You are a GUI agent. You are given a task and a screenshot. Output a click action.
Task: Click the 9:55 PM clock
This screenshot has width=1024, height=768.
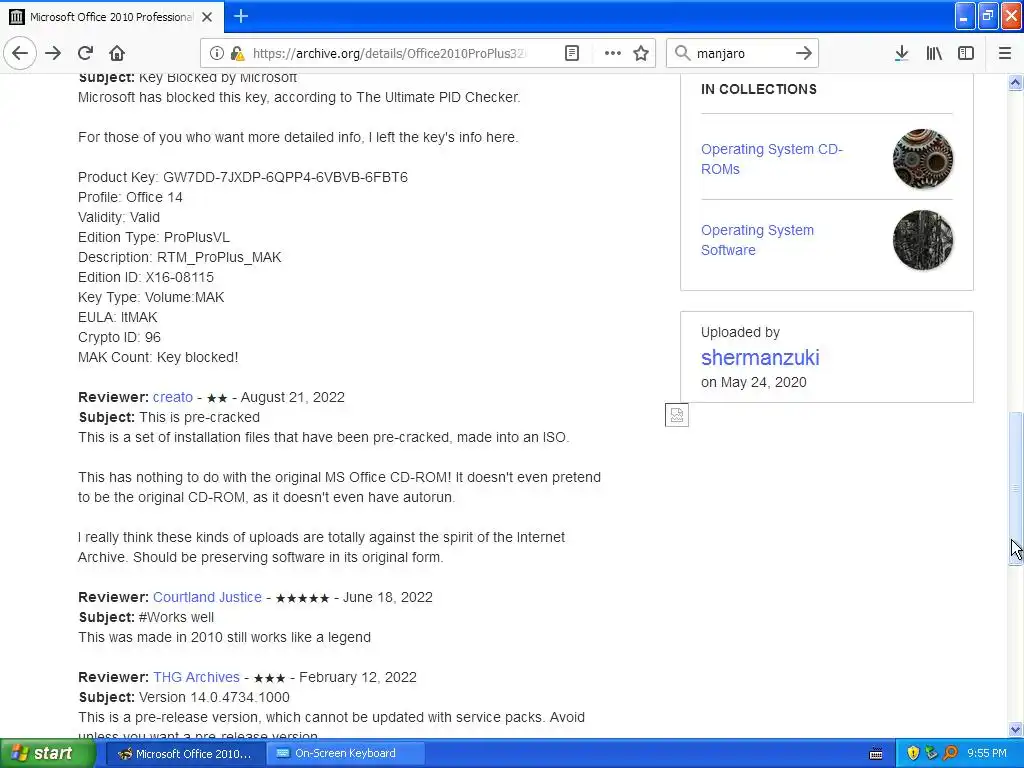click(x=986, y=753)
